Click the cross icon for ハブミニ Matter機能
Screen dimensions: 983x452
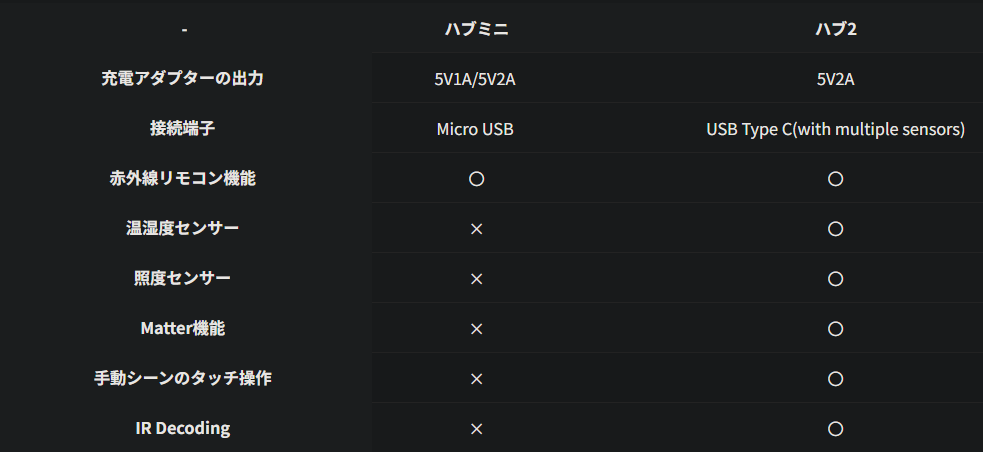476,329
